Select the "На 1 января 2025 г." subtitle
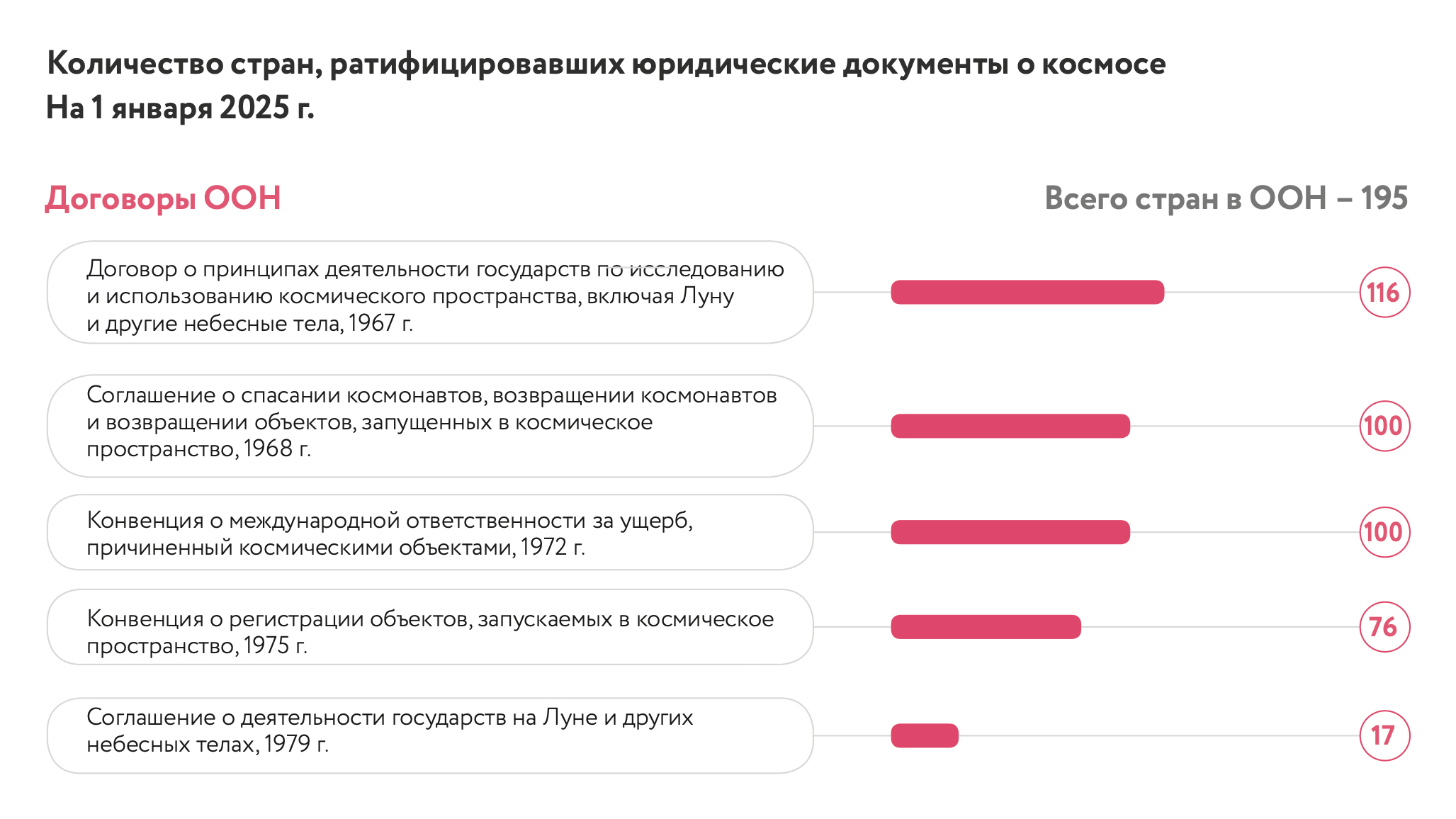Viewport: 1456px width, 819px height. 180,108
